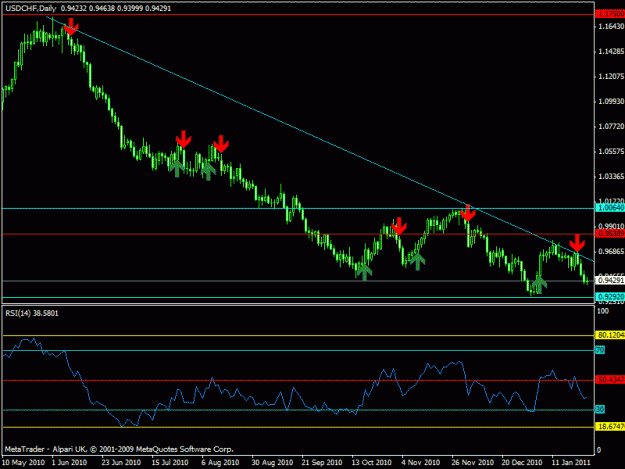
Task: Click the 1.12075 price axis label
Action: click(611, 77)
